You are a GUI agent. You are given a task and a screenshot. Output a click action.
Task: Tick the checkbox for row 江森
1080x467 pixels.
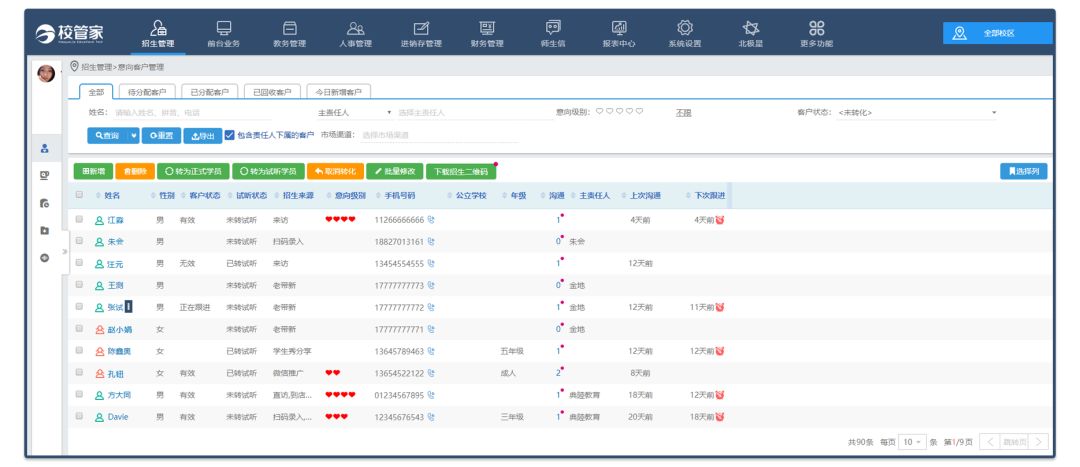80,219
